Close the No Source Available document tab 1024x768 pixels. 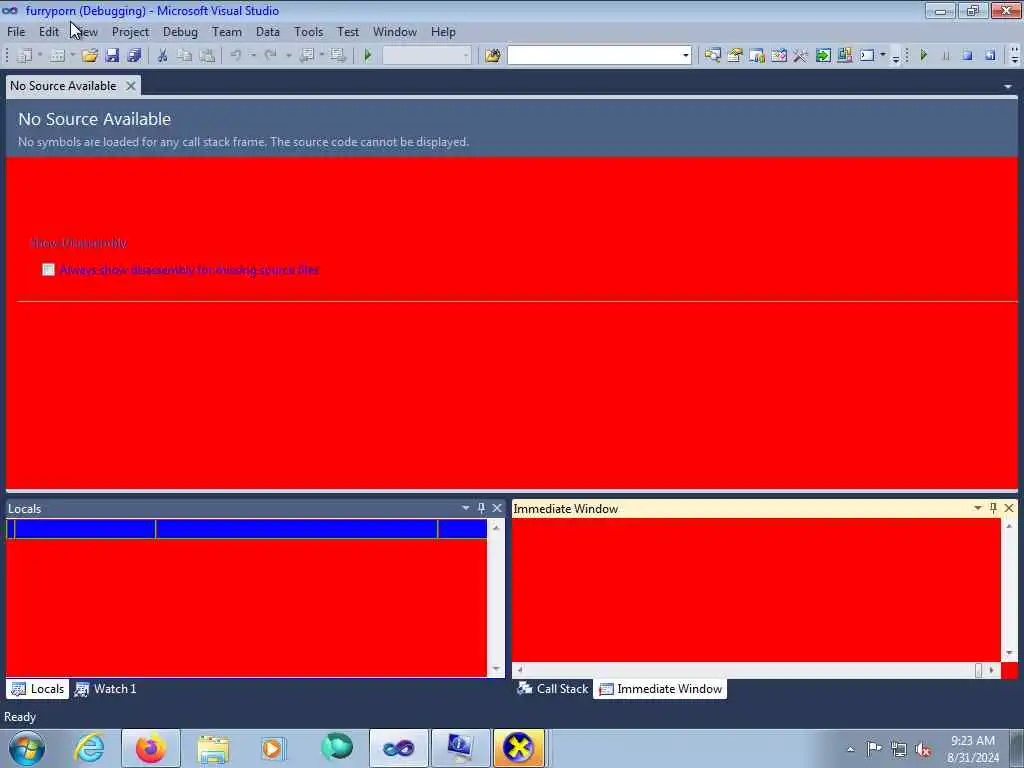131,86
